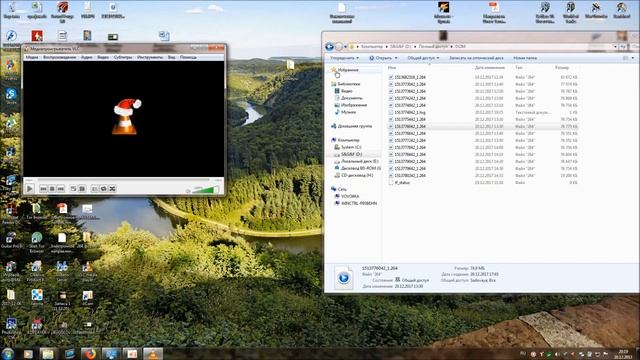The height and width of the screenshot is (360, 640).
Task: Open the Воспроизведение menu in VLC
Action: pos(60,57)
